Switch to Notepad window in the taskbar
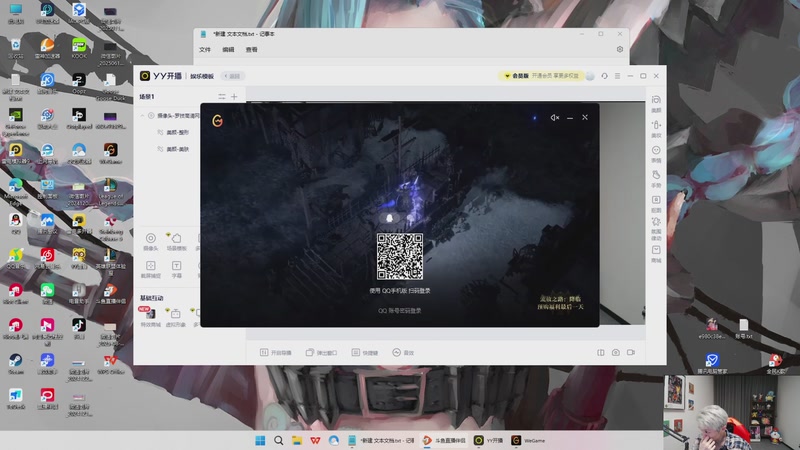 pyautogui.click(x=381, y=440)
